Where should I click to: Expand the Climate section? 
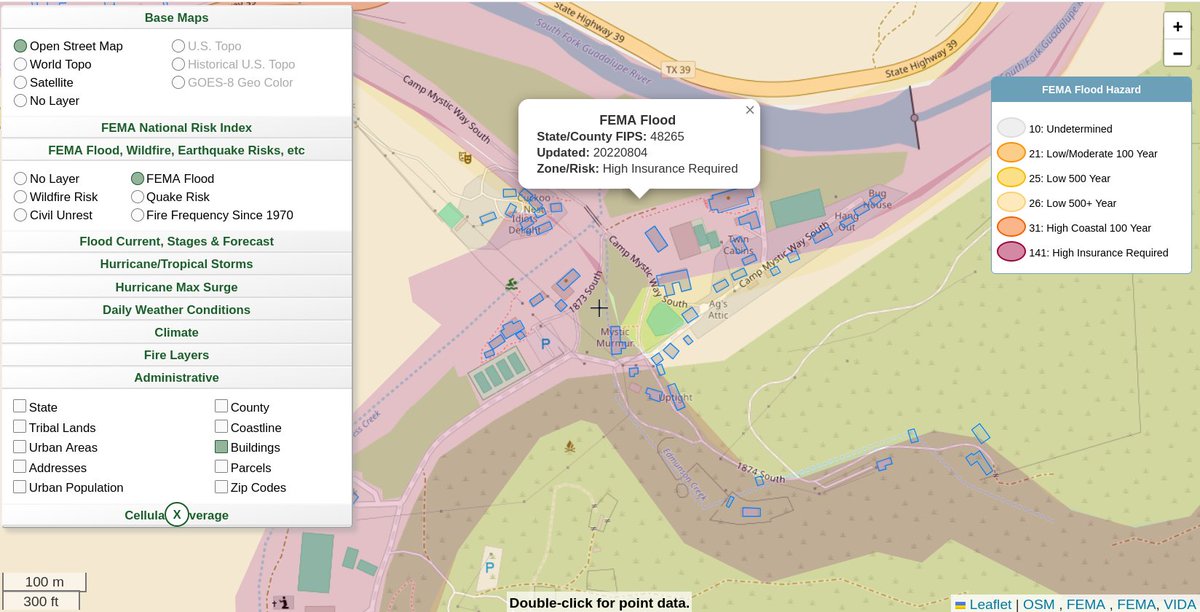[176, 331]
